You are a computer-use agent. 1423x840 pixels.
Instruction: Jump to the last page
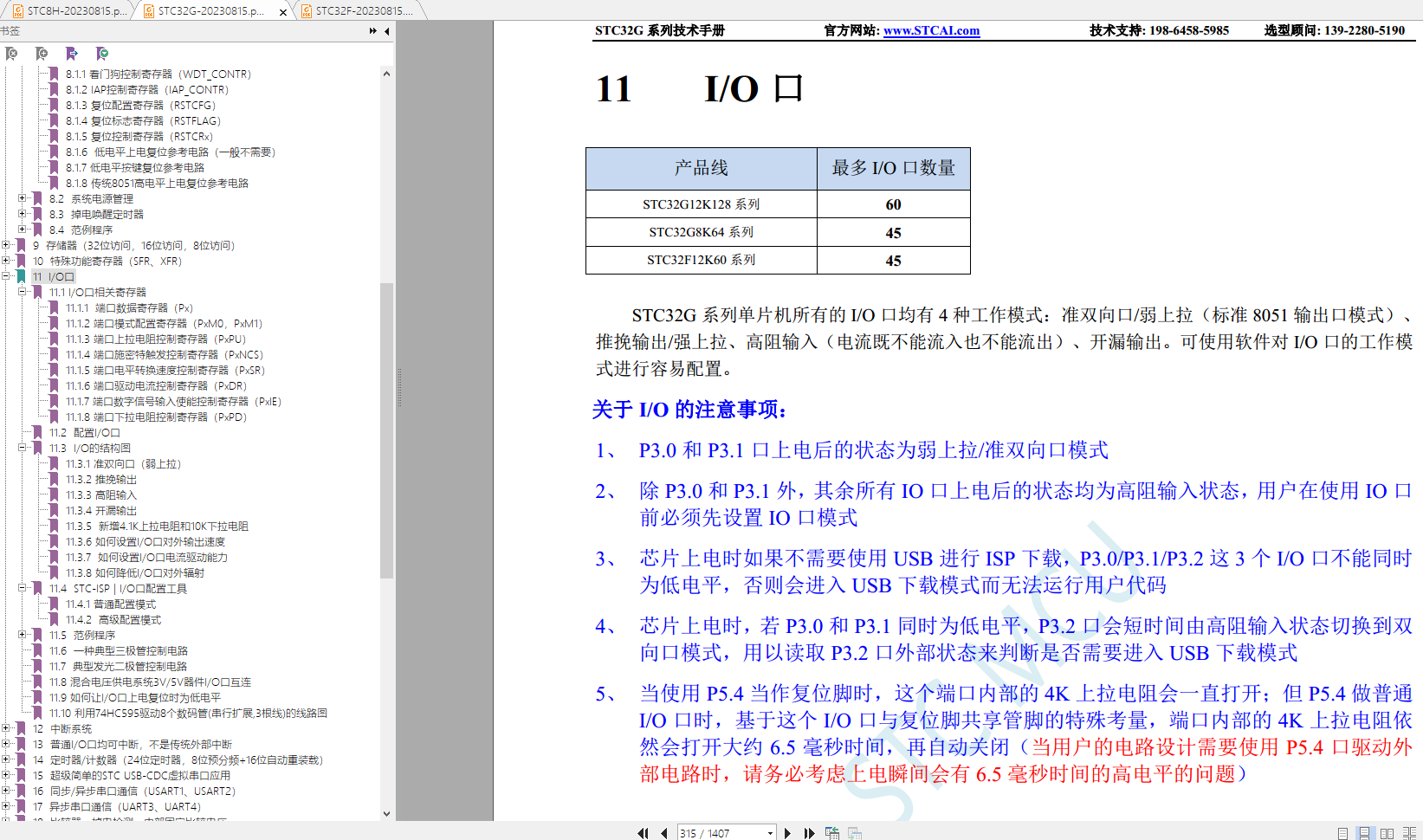point(809,833)
